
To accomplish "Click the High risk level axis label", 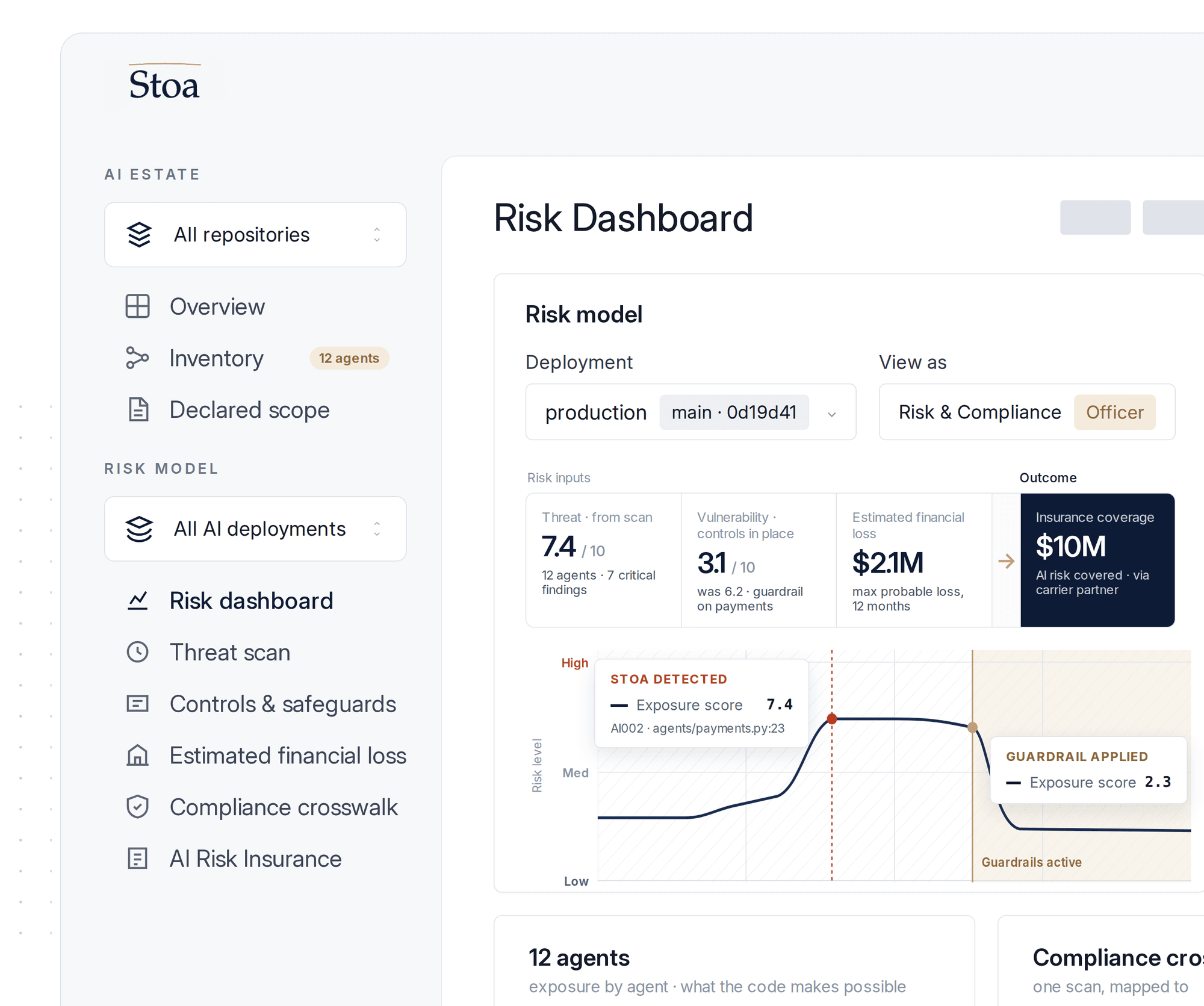I will coord(574,663).
